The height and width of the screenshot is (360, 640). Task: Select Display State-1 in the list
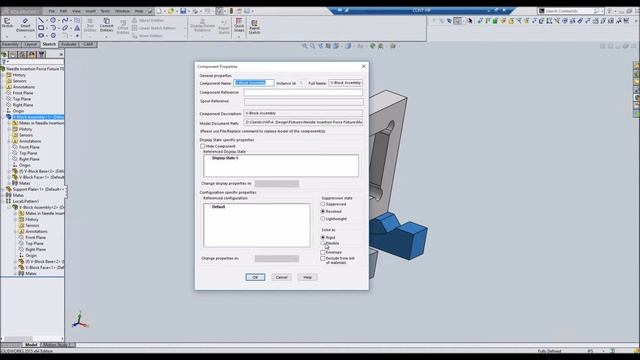(225, 158)
